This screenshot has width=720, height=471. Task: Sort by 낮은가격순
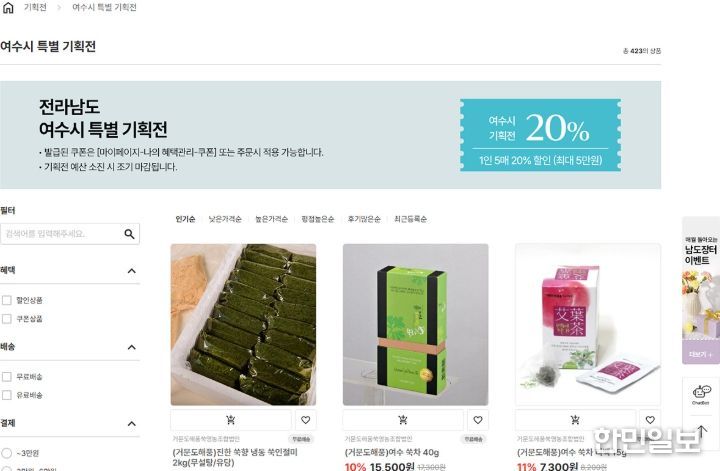[225, 219]
